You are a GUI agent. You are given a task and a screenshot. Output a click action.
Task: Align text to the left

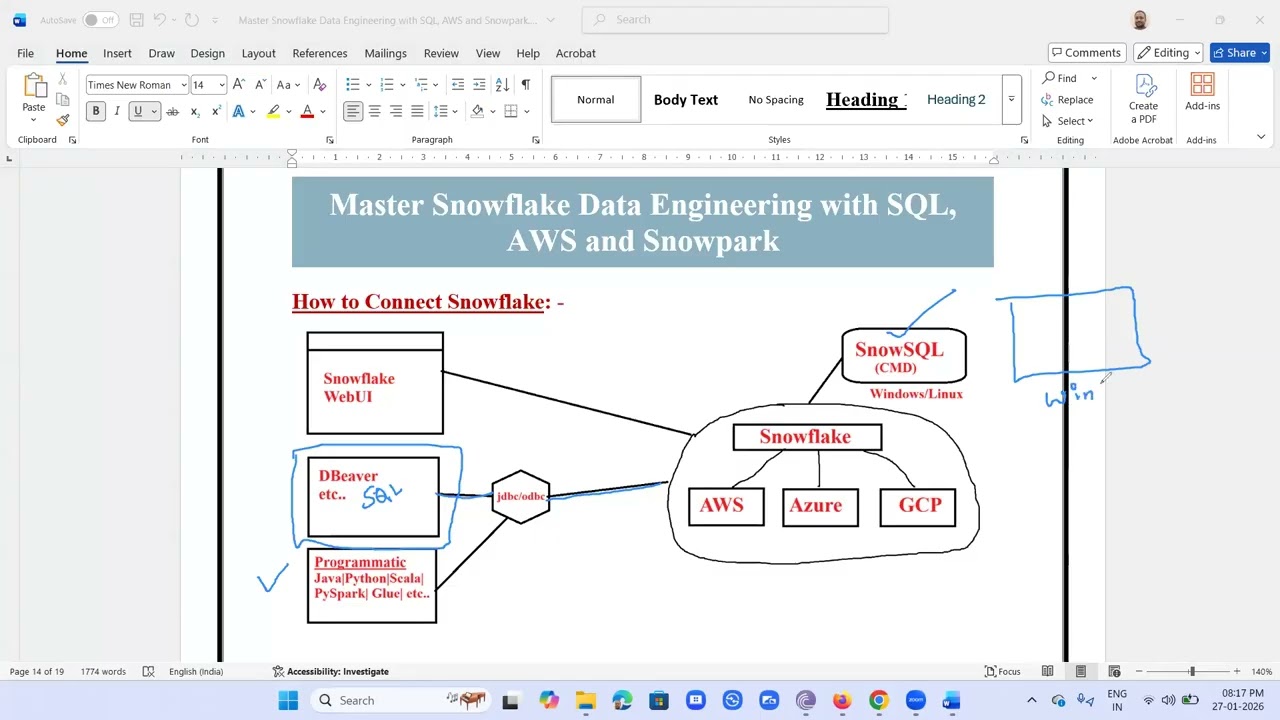click(x=353, y=111)
